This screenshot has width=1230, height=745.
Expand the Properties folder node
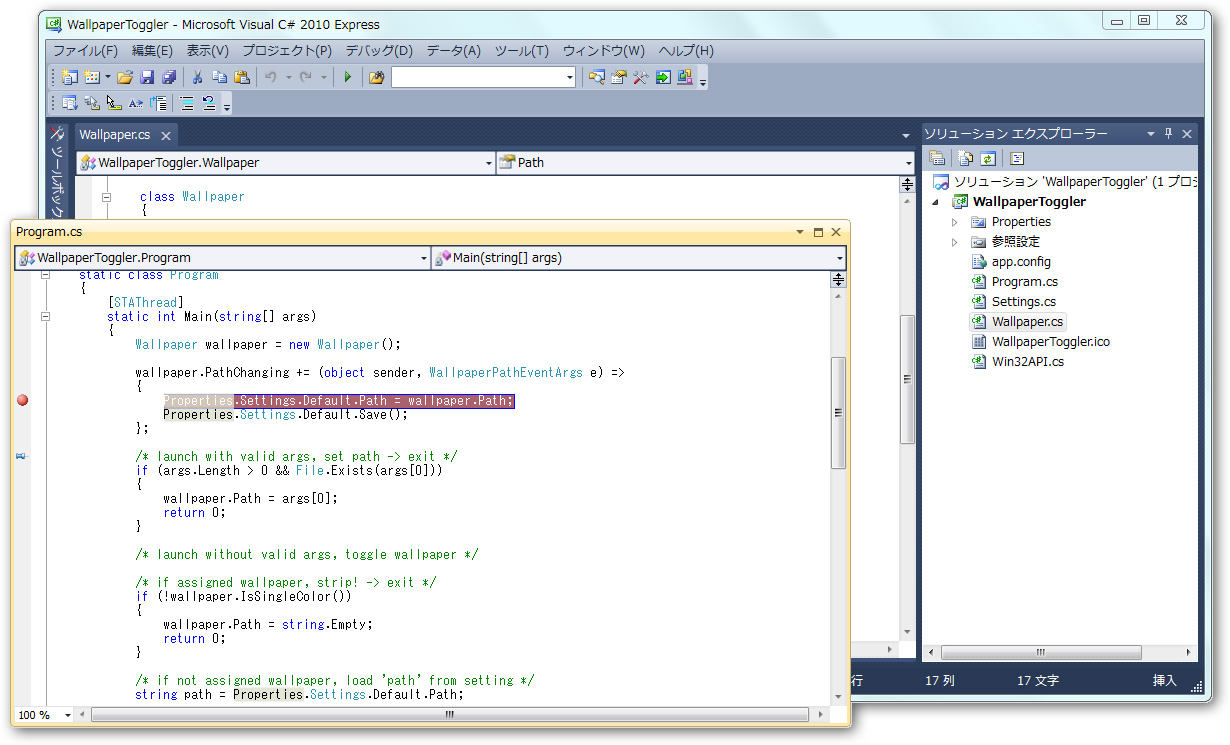coord(954,222)
